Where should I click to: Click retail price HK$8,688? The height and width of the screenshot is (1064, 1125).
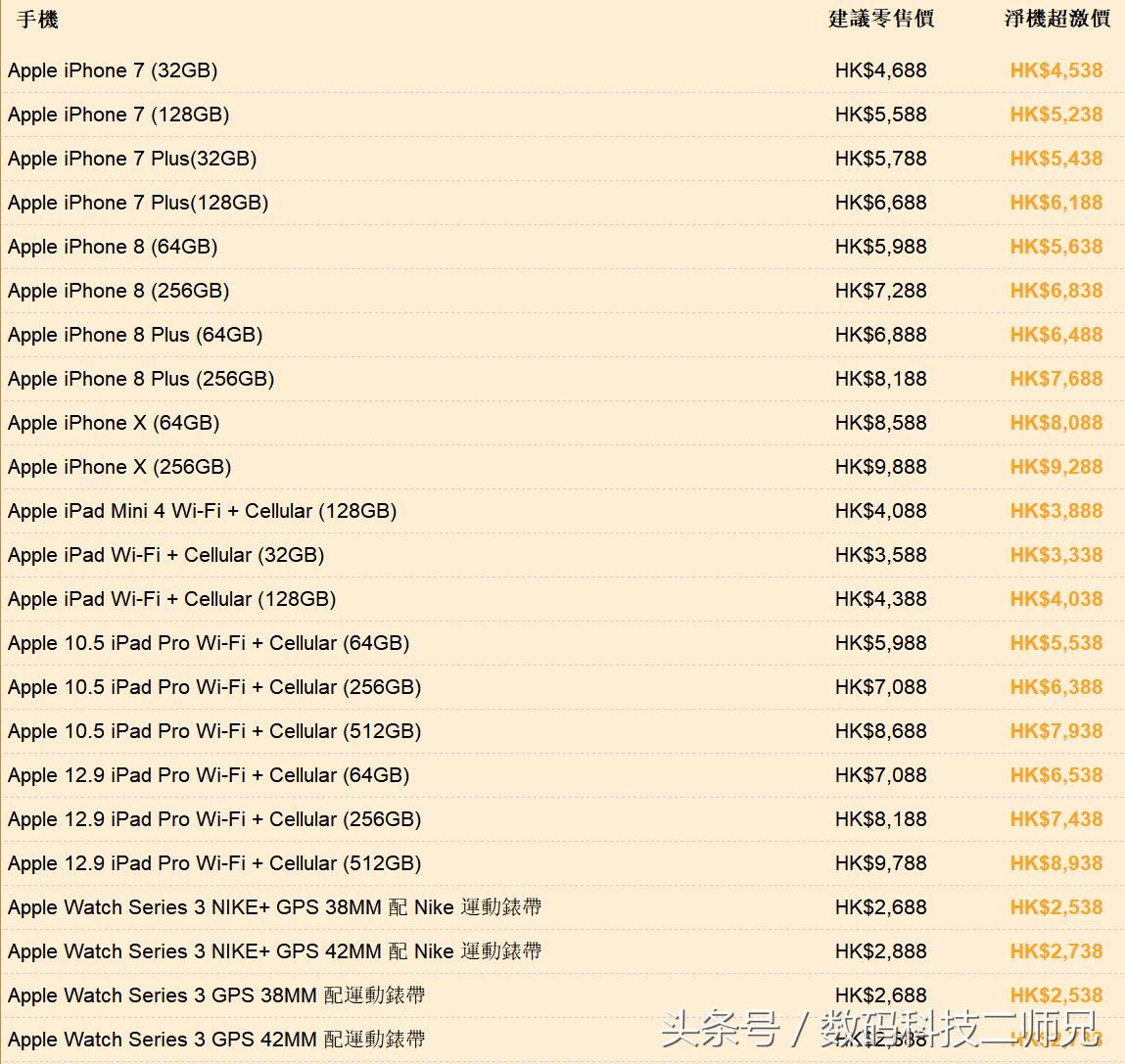click(x=880, y=731)
